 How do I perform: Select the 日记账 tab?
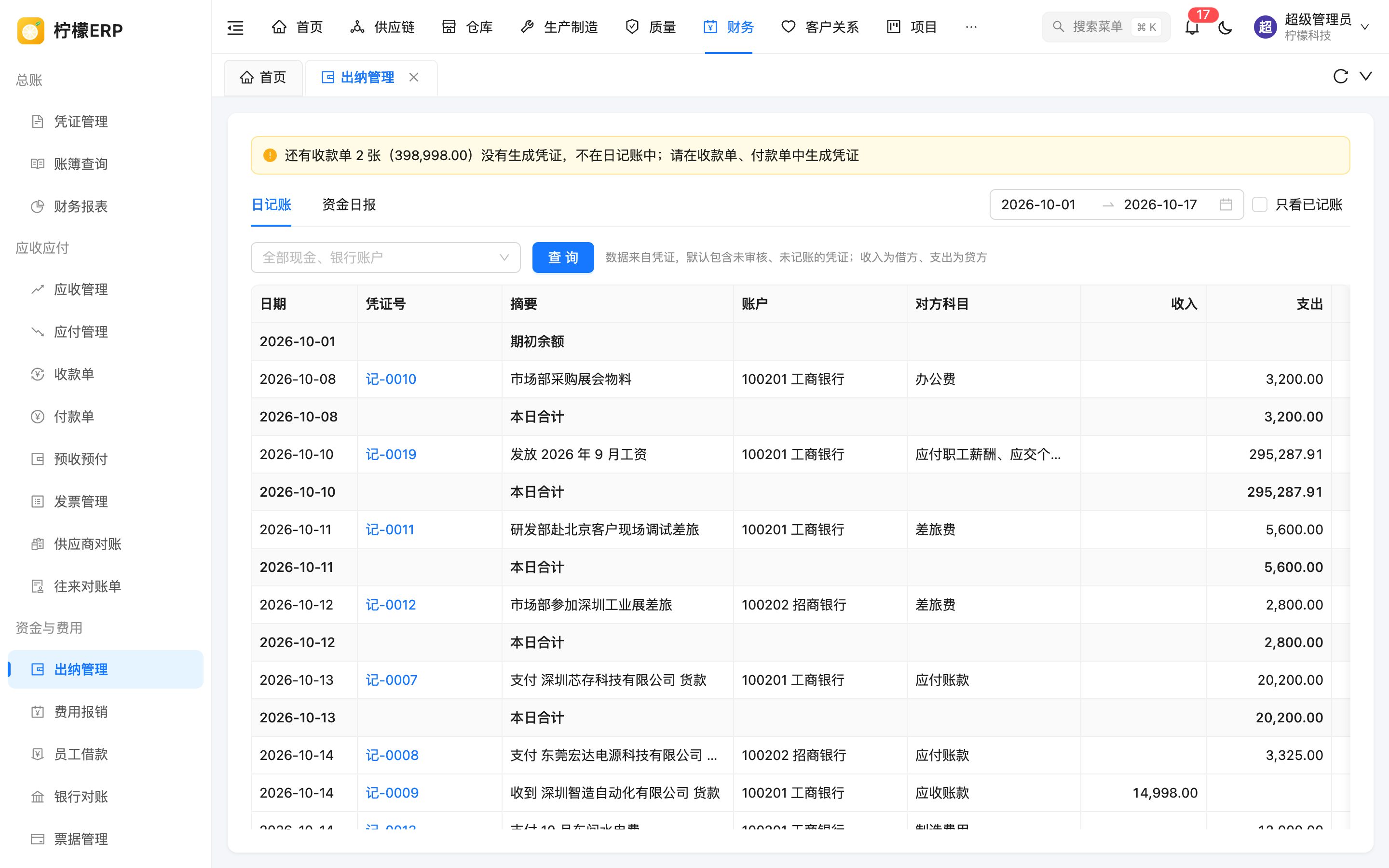point(271,205)
